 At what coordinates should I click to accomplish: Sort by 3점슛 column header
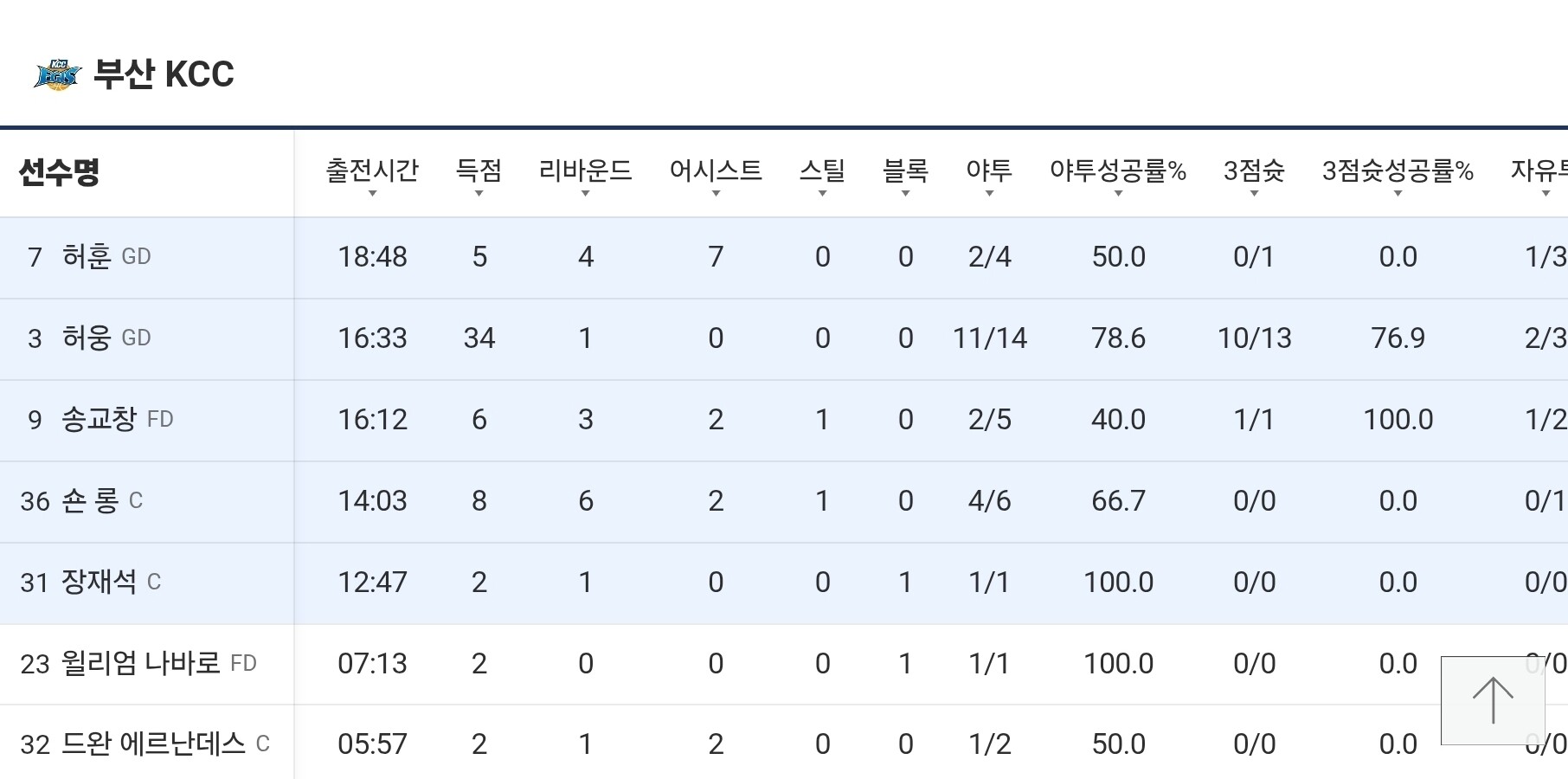click(x=1254, y=171)
